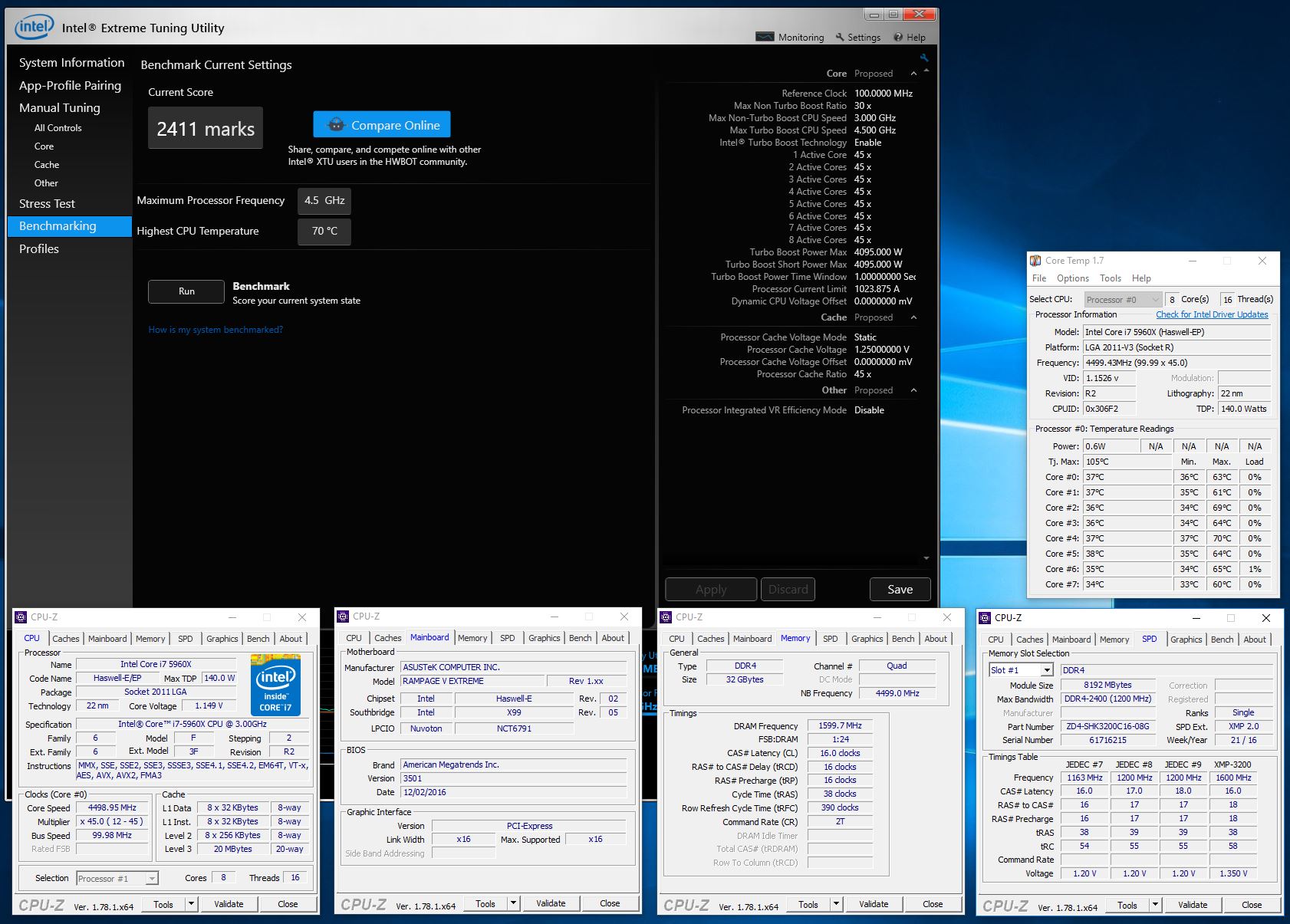Click the settings panel scrollbar down arrow
The width and height of the screenshot is (1290, 924).
tap(926, 558)
